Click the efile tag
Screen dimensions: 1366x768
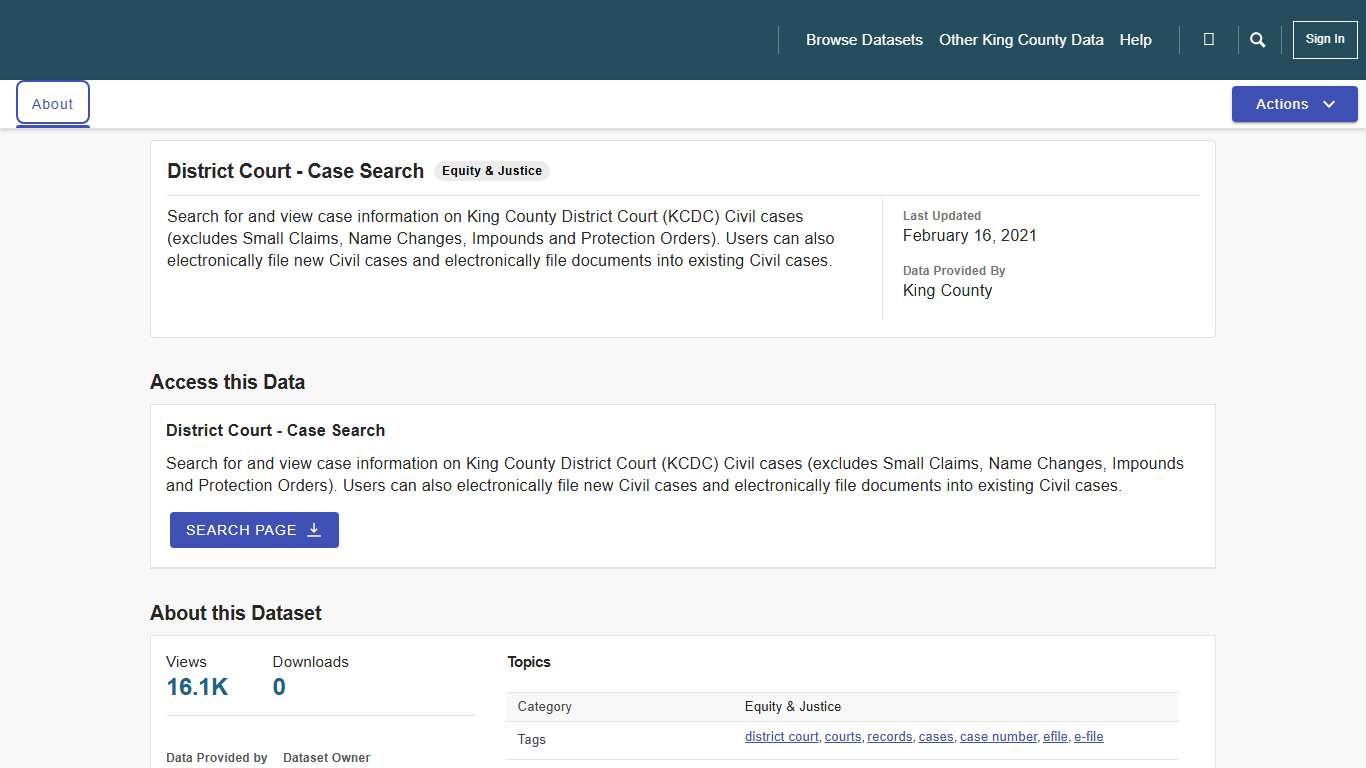[1055, 736]
